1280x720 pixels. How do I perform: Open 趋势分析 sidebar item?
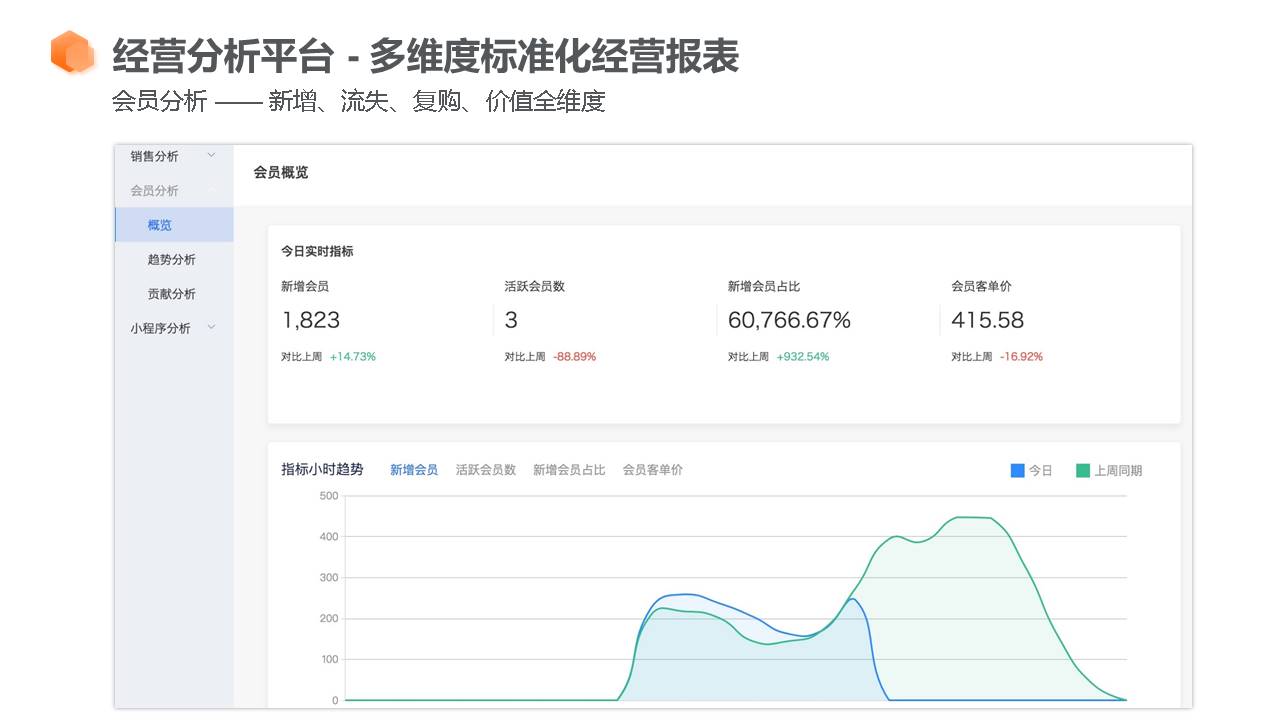[x=172, y=260]
